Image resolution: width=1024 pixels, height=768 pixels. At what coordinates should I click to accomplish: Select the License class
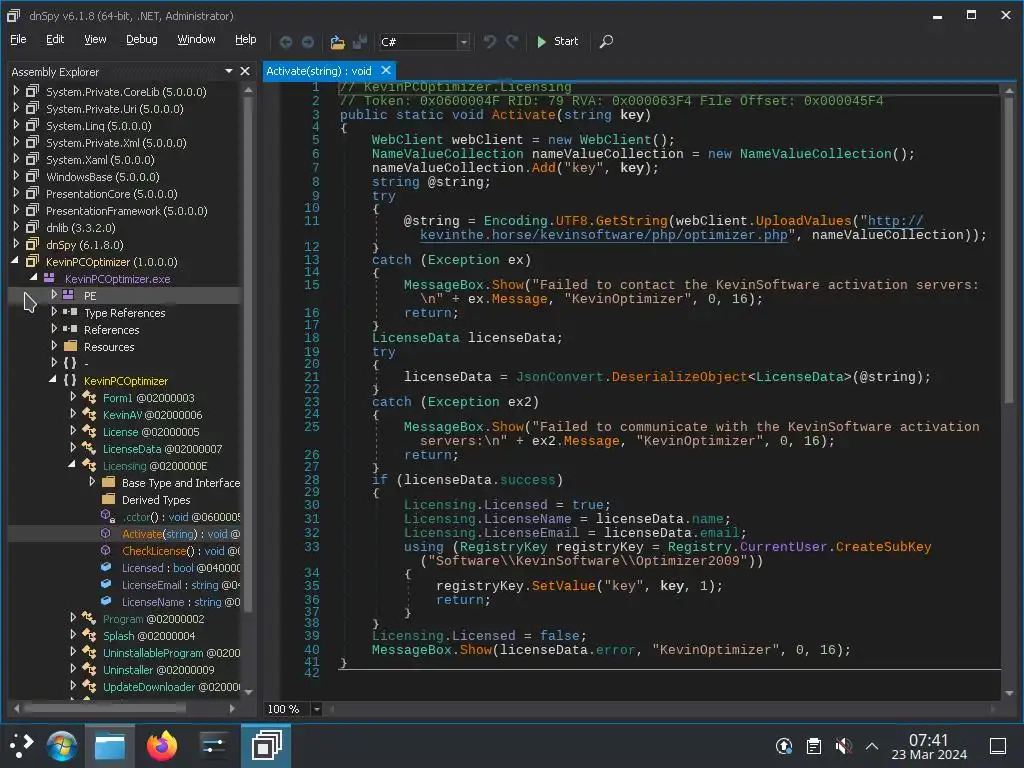[151, 432]
